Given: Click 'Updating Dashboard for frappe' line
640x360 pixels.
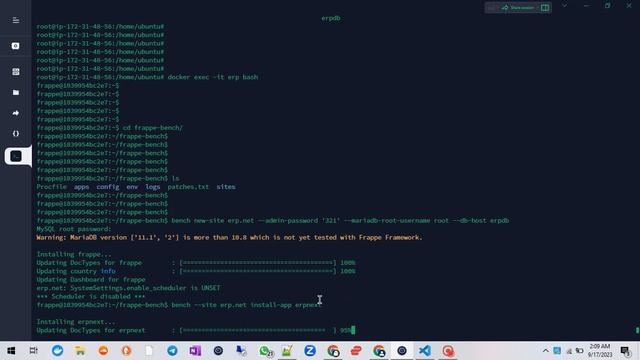Looking at the screenshot, I should coord(91,280).
